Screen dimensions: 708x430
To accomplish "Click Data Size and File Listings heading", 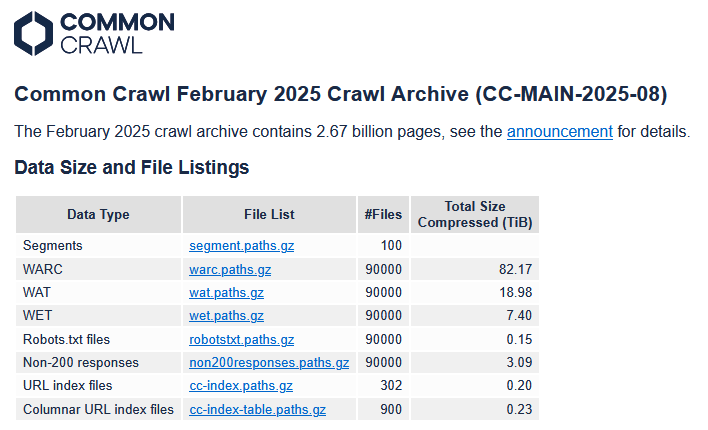I will [131, 167].
